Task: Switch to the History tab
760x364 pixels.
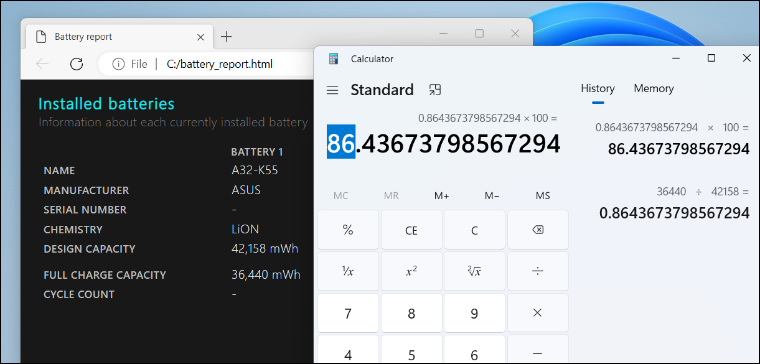Action: pyautogui.click(x=598, y=89)
